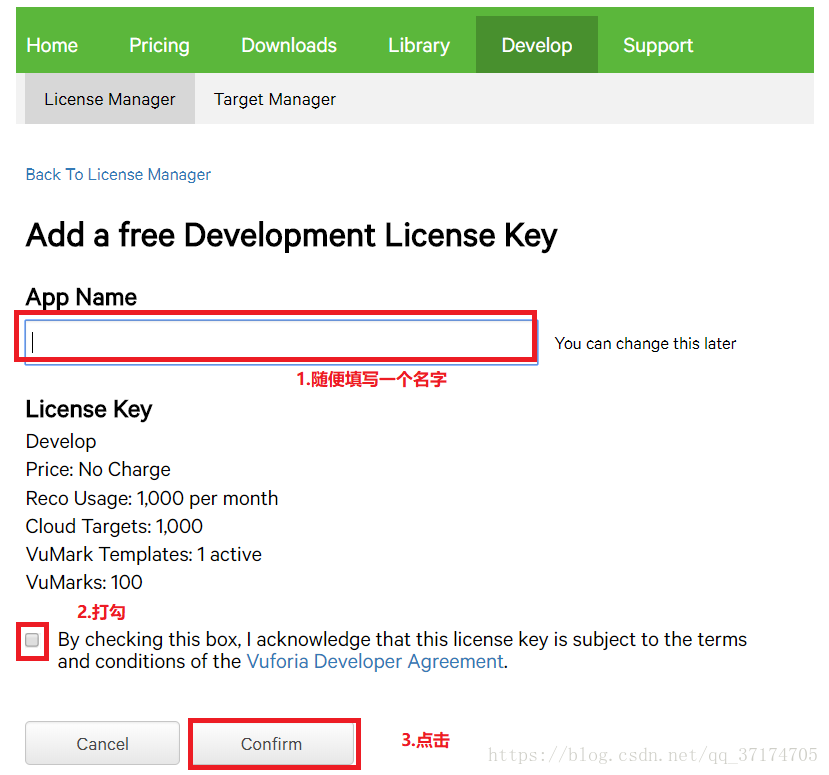
Task: Select the 'Price: No Charge' text
Action: click(98, 469)
